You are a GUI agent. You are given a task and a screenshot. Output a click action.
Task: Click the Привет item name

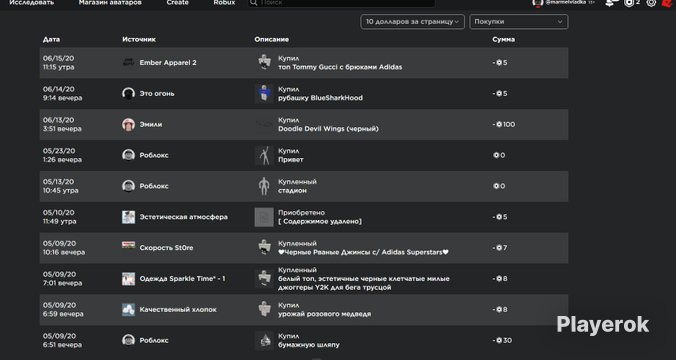291,160
